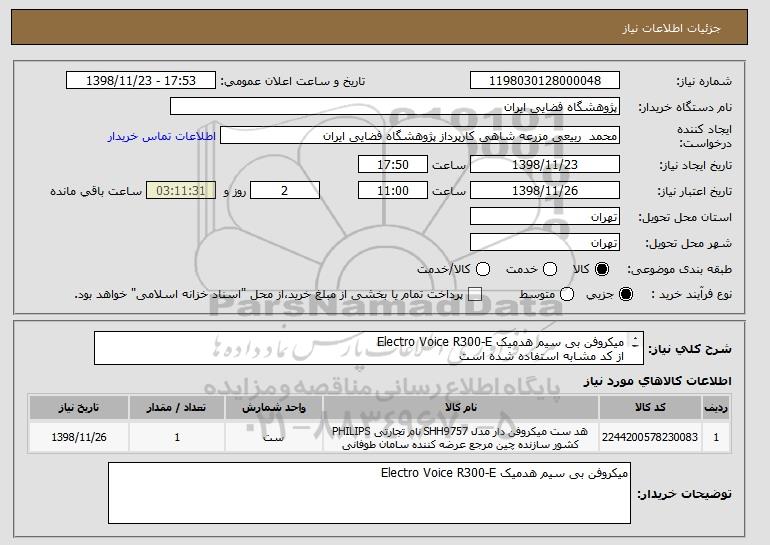
Task: Click the need description spinner arrows
Action: click(x=635, y=342)
